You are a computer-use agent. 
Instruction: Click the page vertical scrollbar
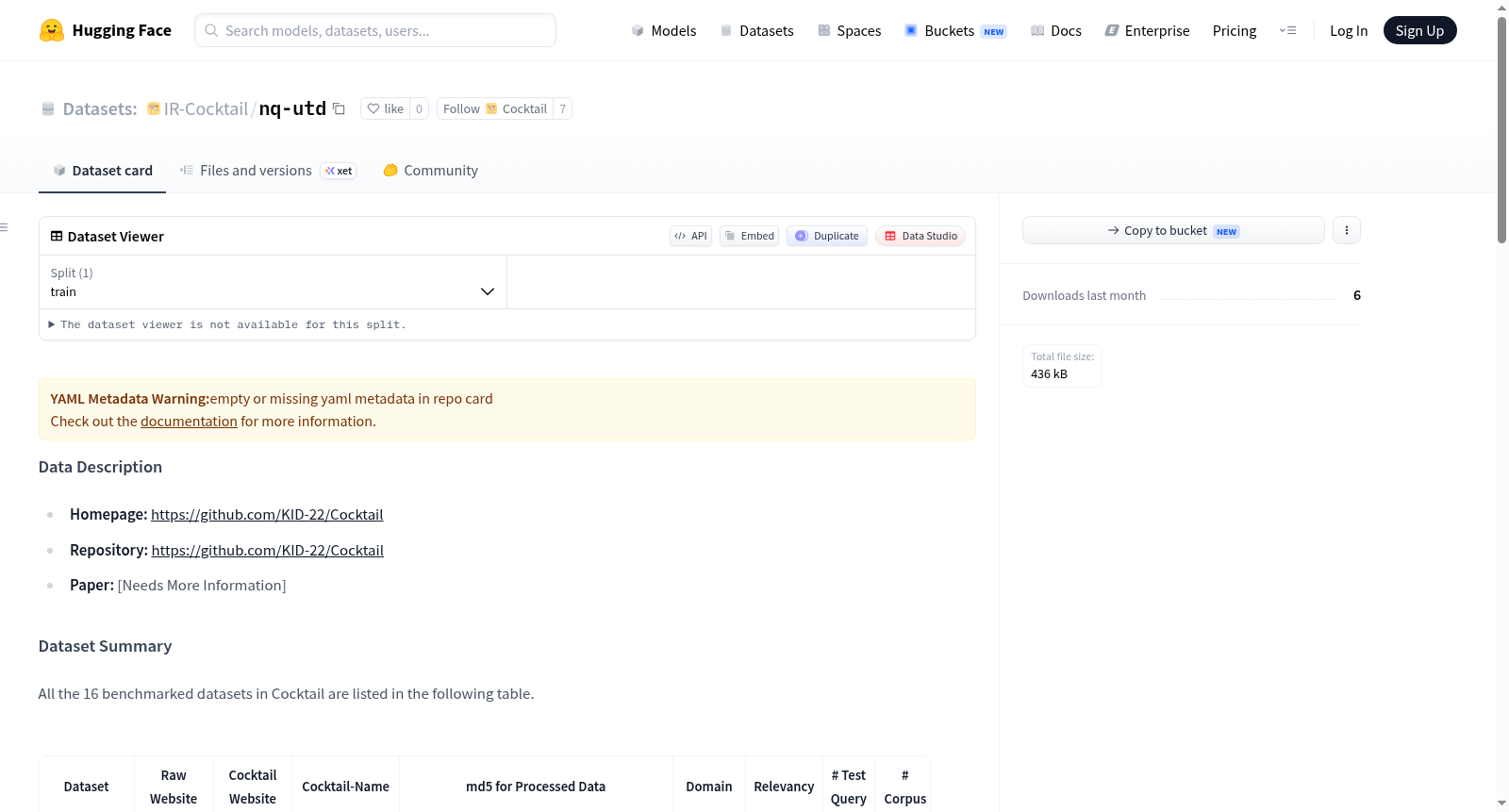tap(1501, 130)
